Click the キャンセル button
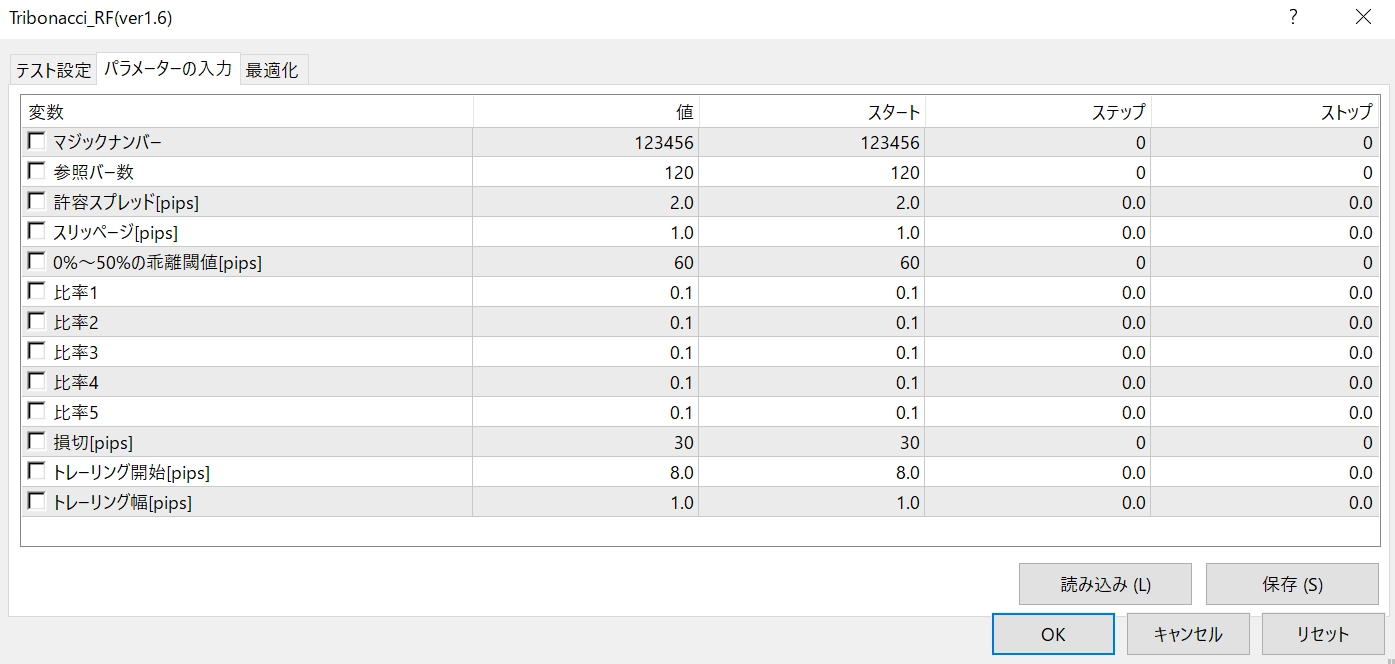Image resolution: width=1395 pixels, height=664 pixels. point(1188,634)
